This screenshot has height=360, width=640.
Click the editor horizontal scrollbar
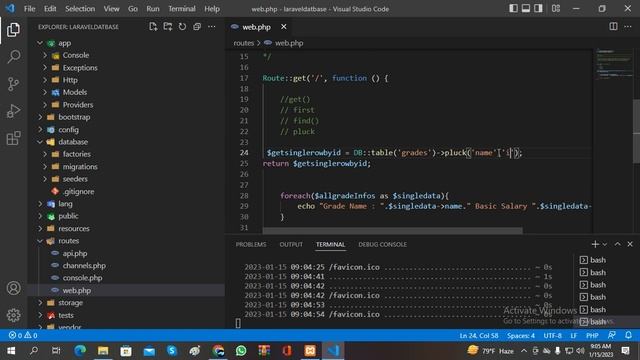coord(392,231)
